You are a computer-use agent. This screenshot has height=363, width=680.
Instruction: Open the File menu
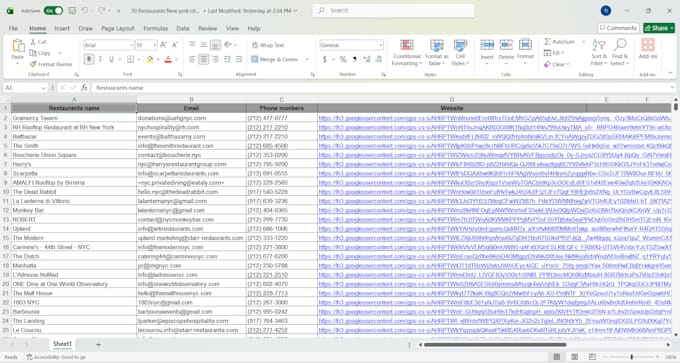coord(13,29)
